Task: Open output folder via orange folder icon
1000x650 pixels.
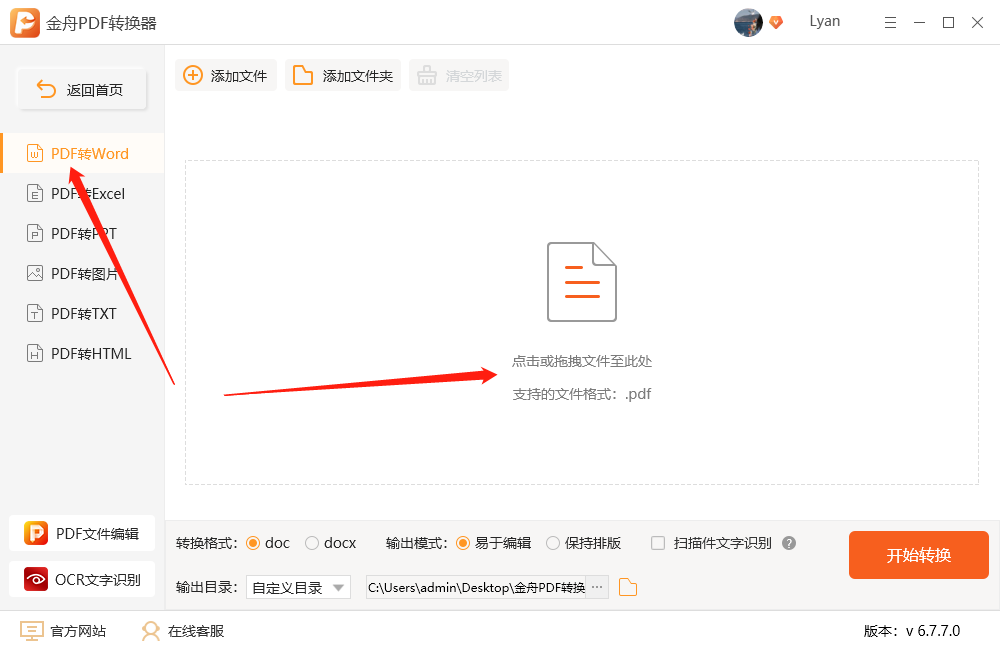Action: [628, 587]
